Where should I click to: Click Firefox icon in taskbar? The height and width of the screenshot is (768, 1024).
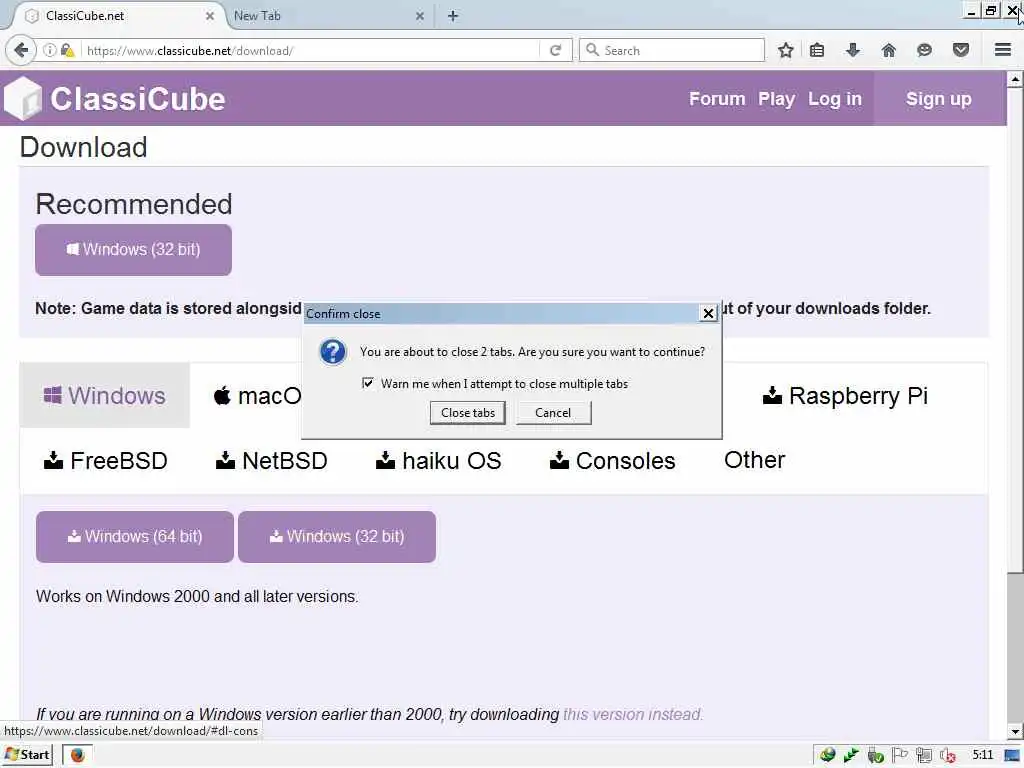tap(77, 755)
